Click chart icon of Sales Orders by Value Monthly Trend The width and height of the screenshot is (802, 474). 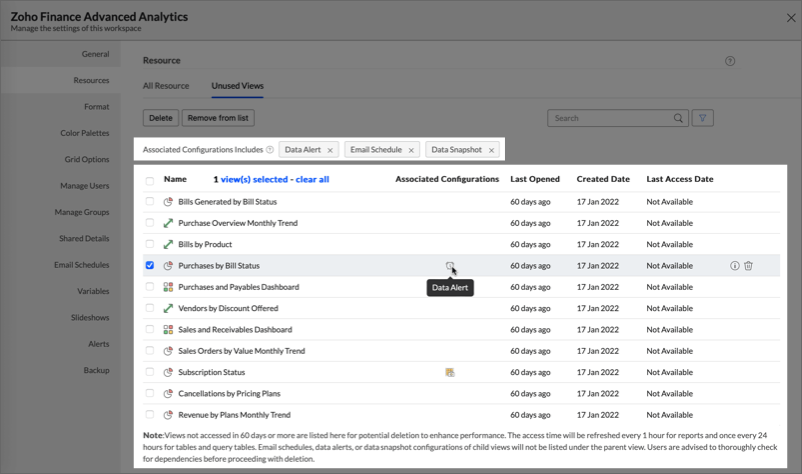[168, 351]
